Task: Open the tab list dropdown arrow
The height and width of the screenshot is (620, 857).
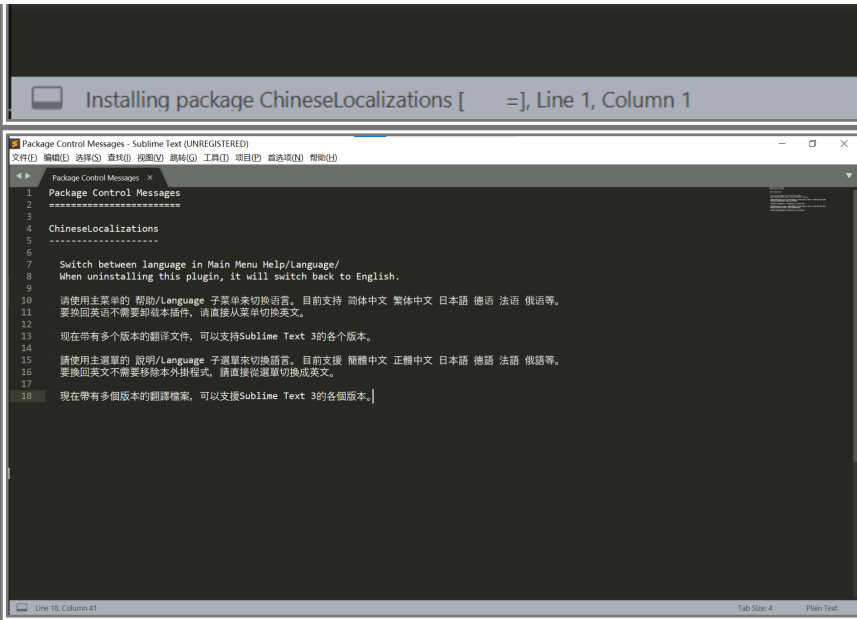Action: click(849, 176)
